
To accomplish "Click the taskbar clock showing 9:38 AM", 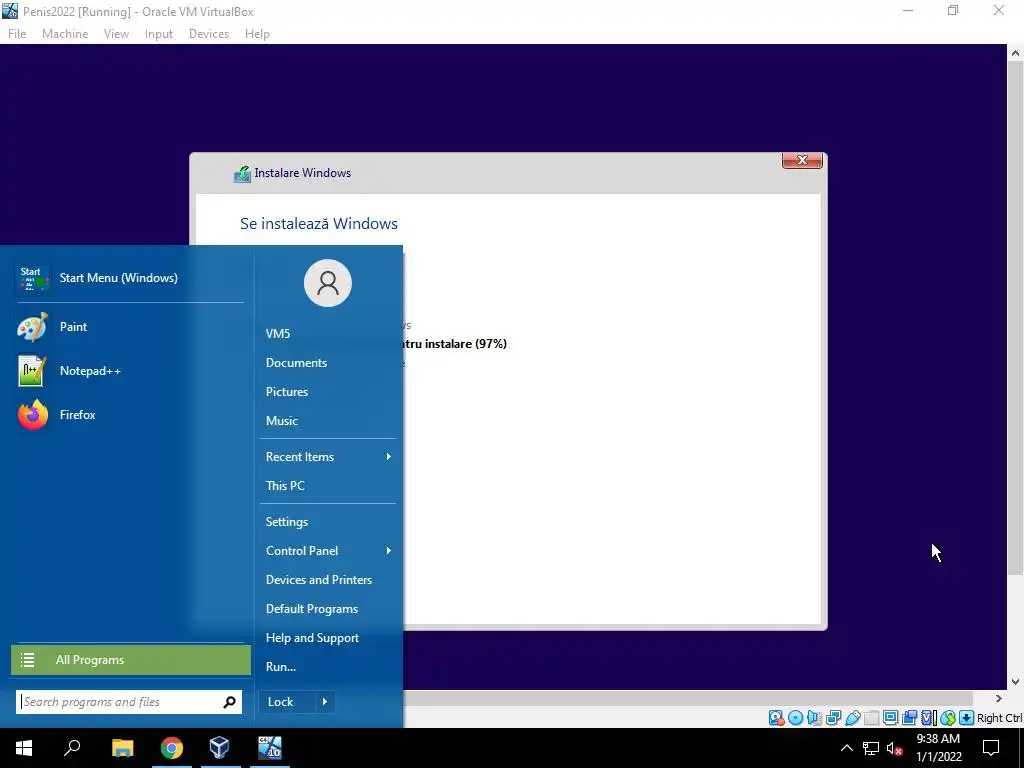I will point(938,748).
